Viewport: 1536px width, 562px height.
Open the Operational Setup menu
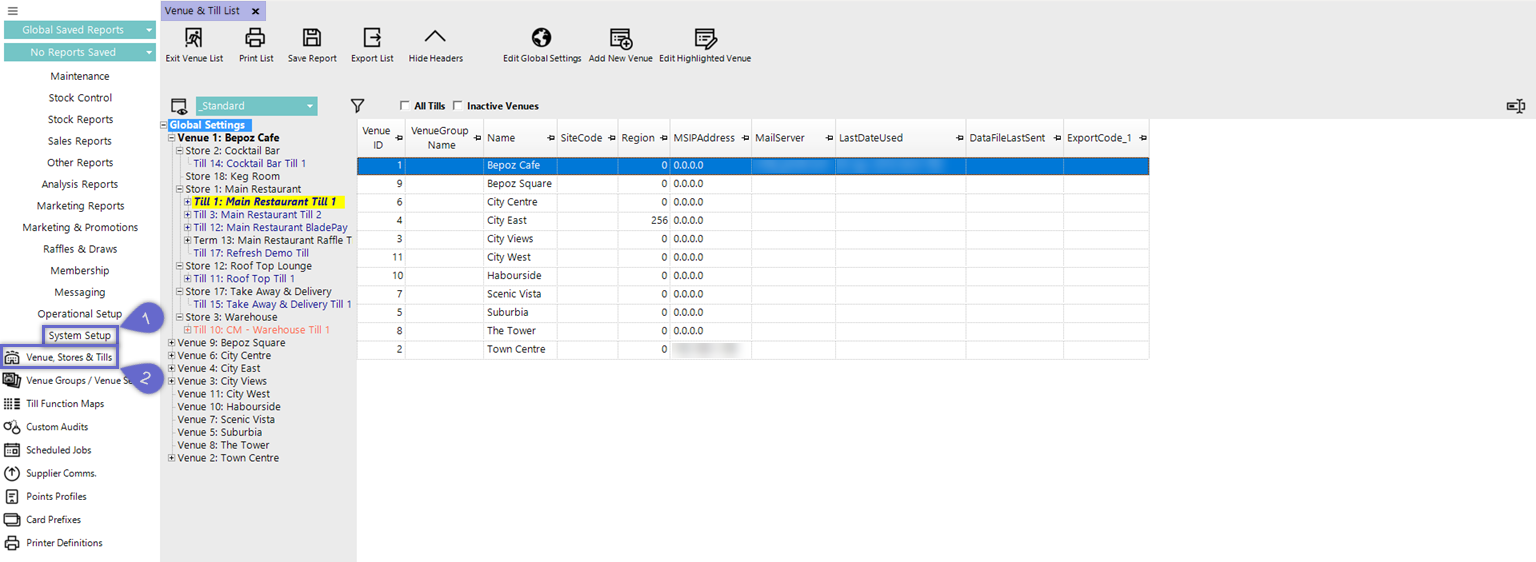(80, 314)
